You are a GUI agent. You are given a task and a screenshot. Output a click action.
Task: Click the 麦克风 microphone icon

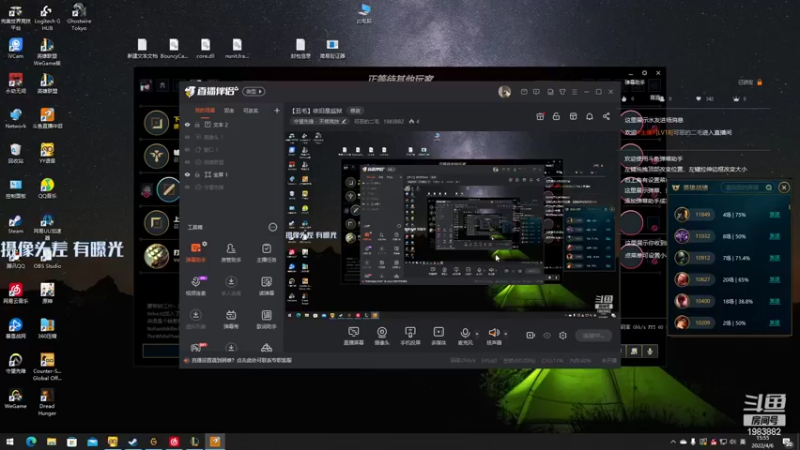[465, 333]
